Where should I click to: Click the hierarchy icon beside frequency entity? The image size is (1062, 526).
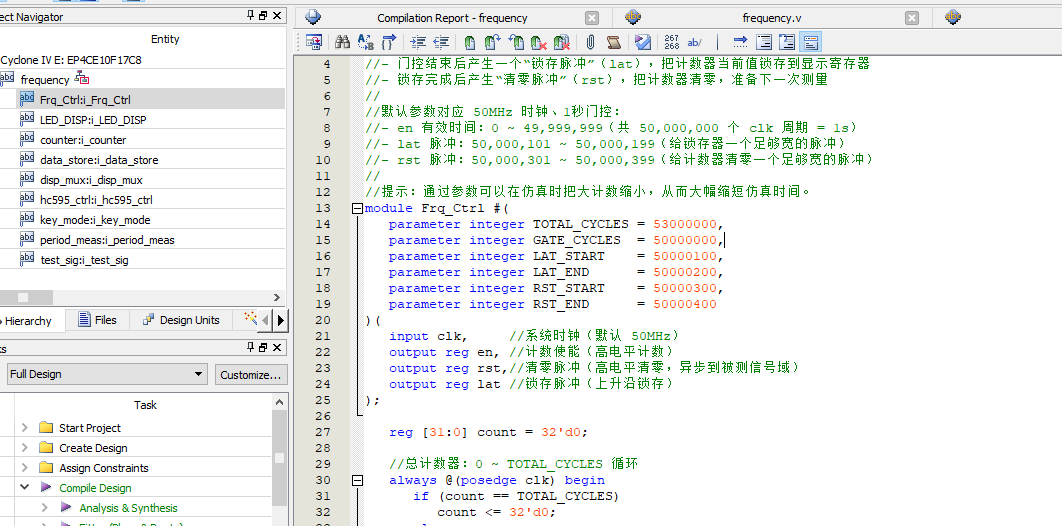tap(81, 78)
